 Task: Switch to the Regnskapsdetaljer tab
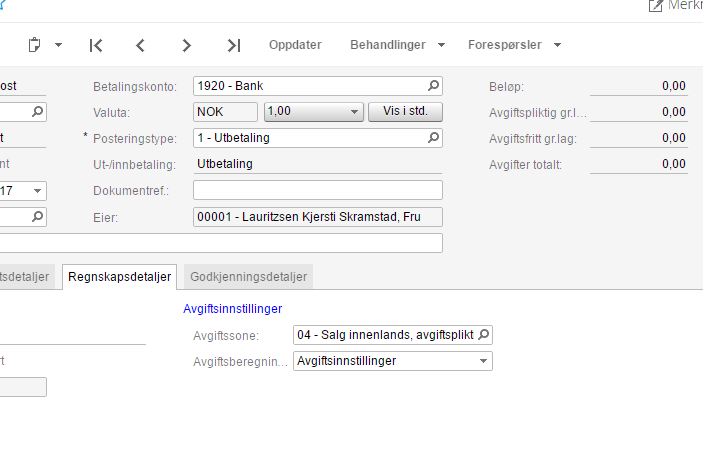pos(120,277)
